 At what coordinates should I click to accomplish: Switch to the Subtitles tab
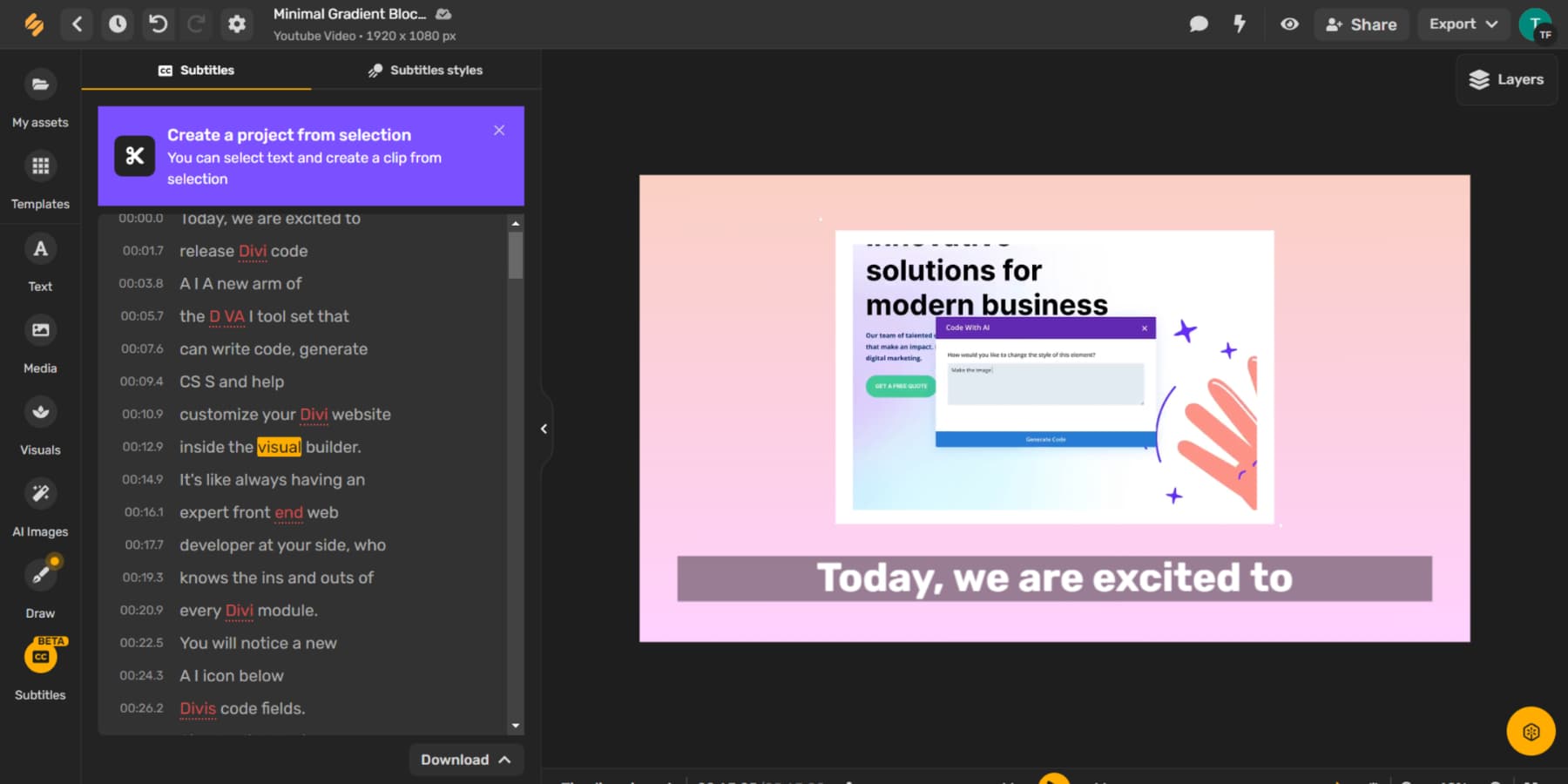coord(196,70)
